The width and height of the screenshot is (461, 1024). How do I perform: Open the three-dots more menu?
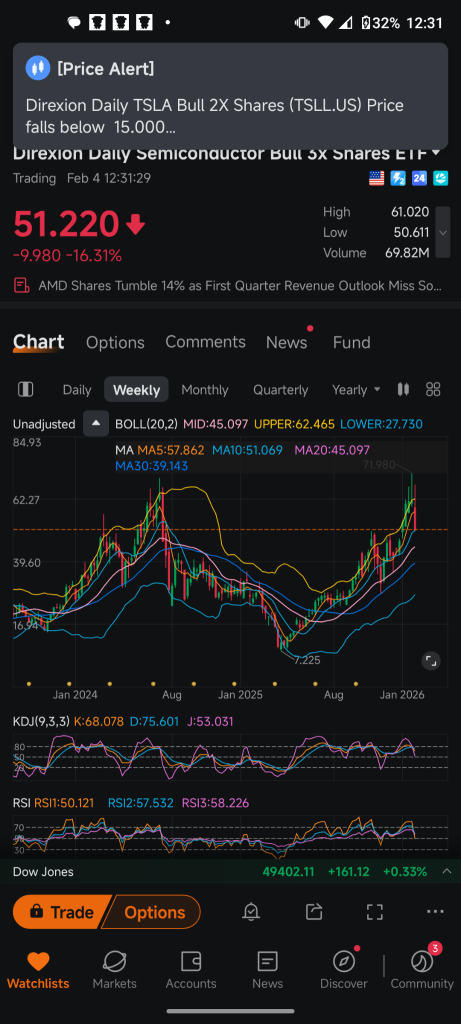tap(435, 912)
